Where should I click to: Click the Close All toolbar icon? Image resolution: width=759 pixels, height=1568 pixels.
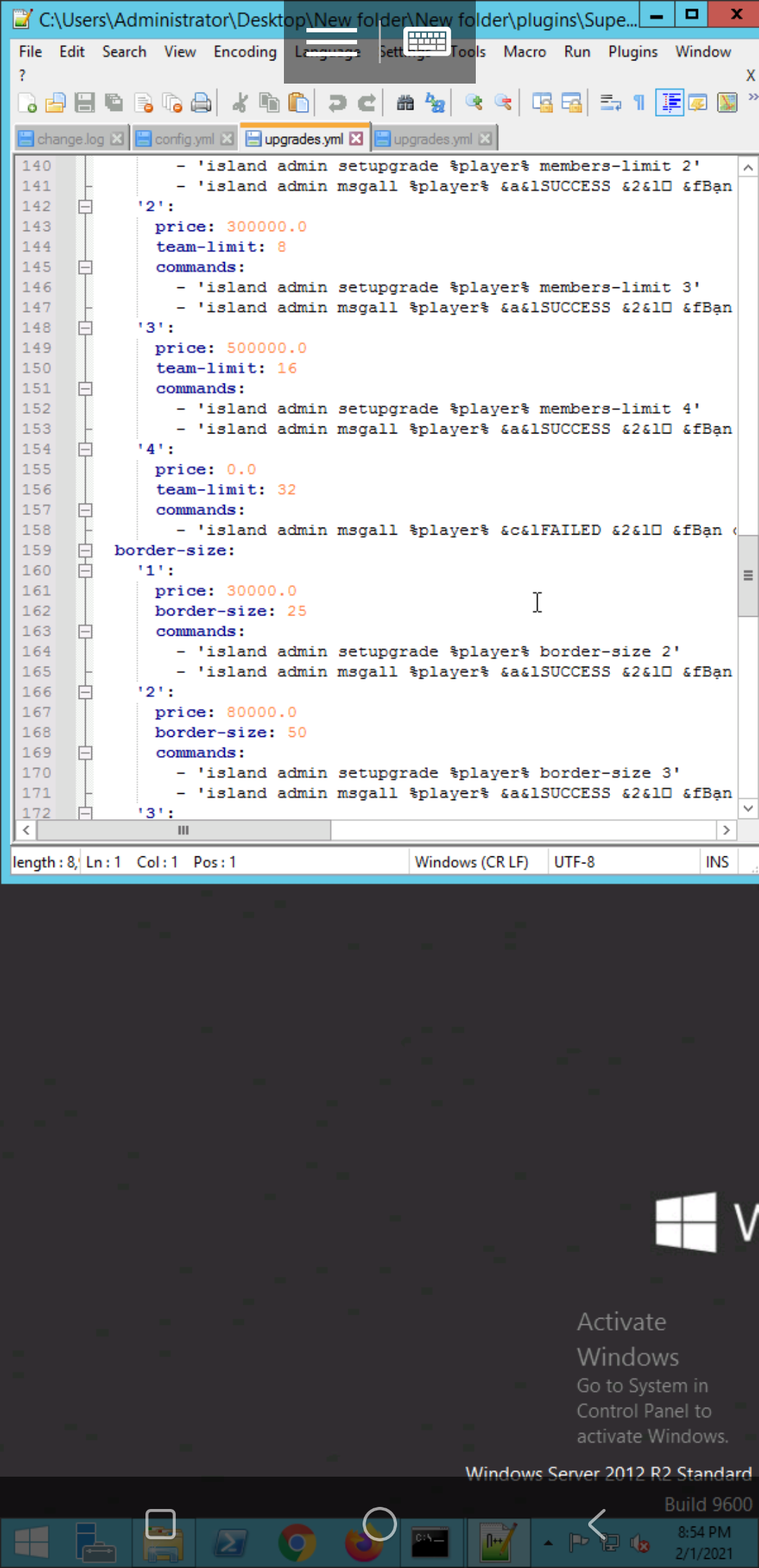(x=172, y=103)
